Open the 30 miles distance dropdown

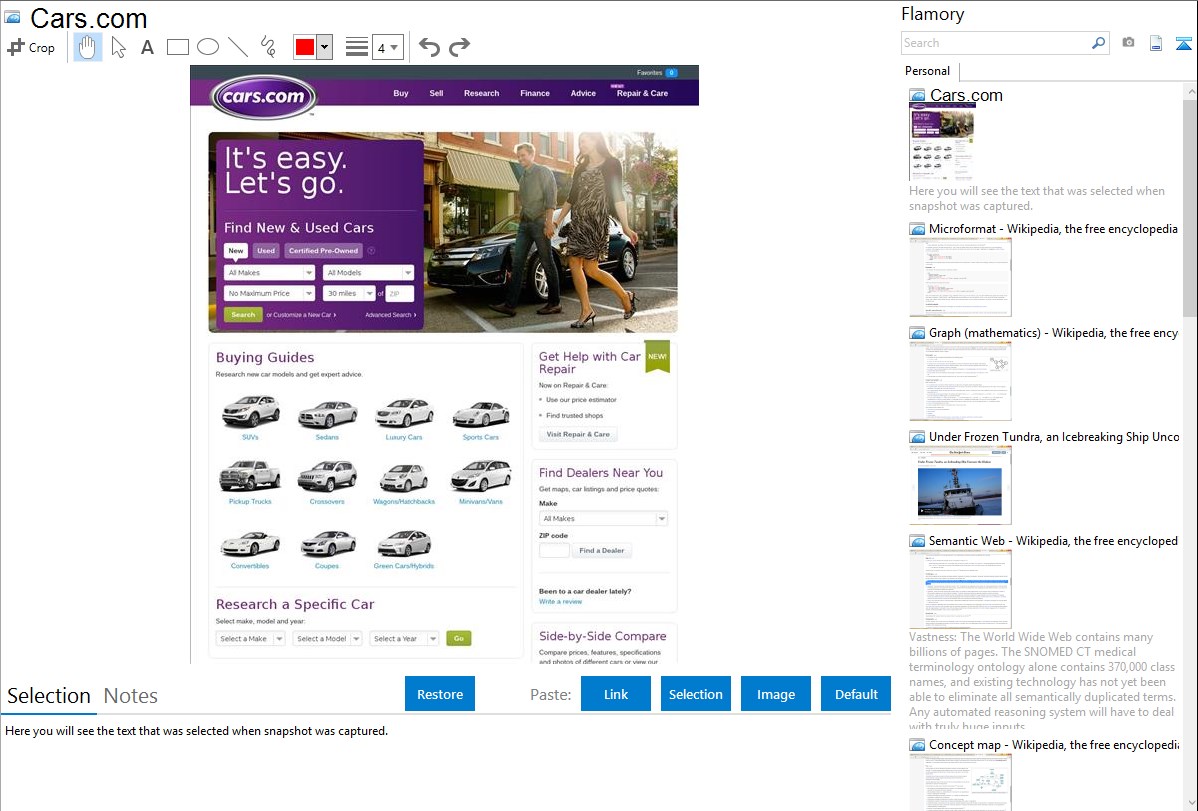coord(349,294)
